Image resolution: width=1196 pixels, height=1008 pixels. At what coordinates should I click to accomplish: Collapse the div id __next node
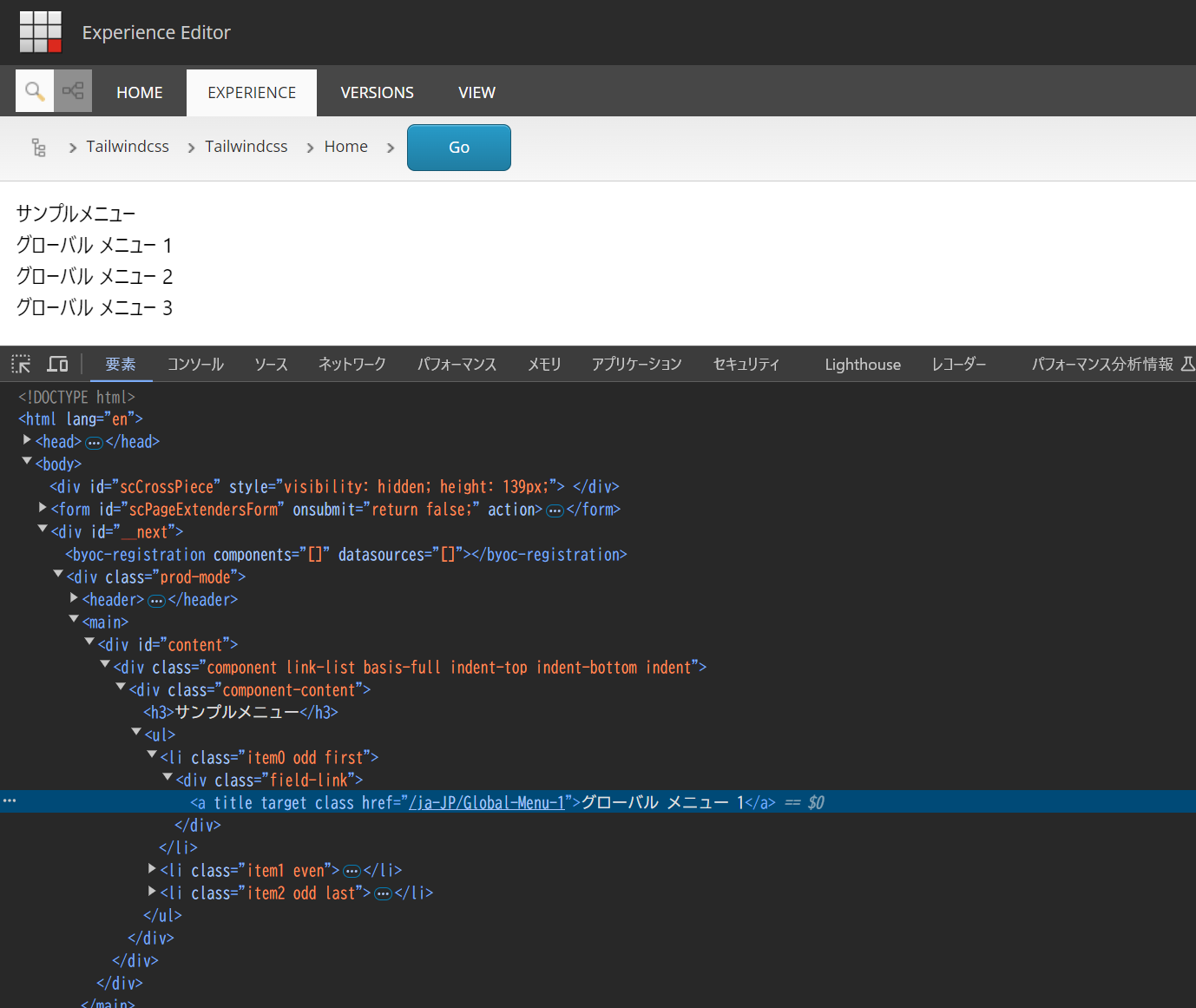pyautogui.click(x=43, y=529)
